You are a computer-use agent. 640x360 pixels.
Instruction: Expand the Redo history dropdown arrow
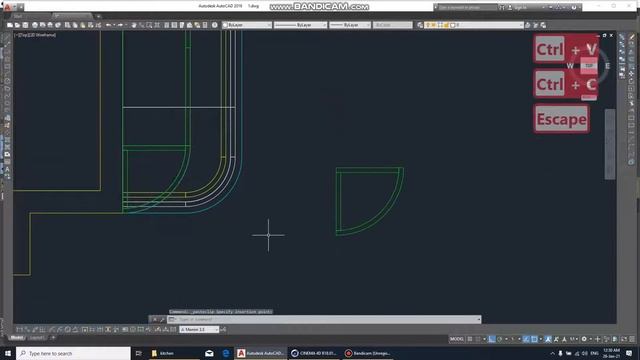125,25
